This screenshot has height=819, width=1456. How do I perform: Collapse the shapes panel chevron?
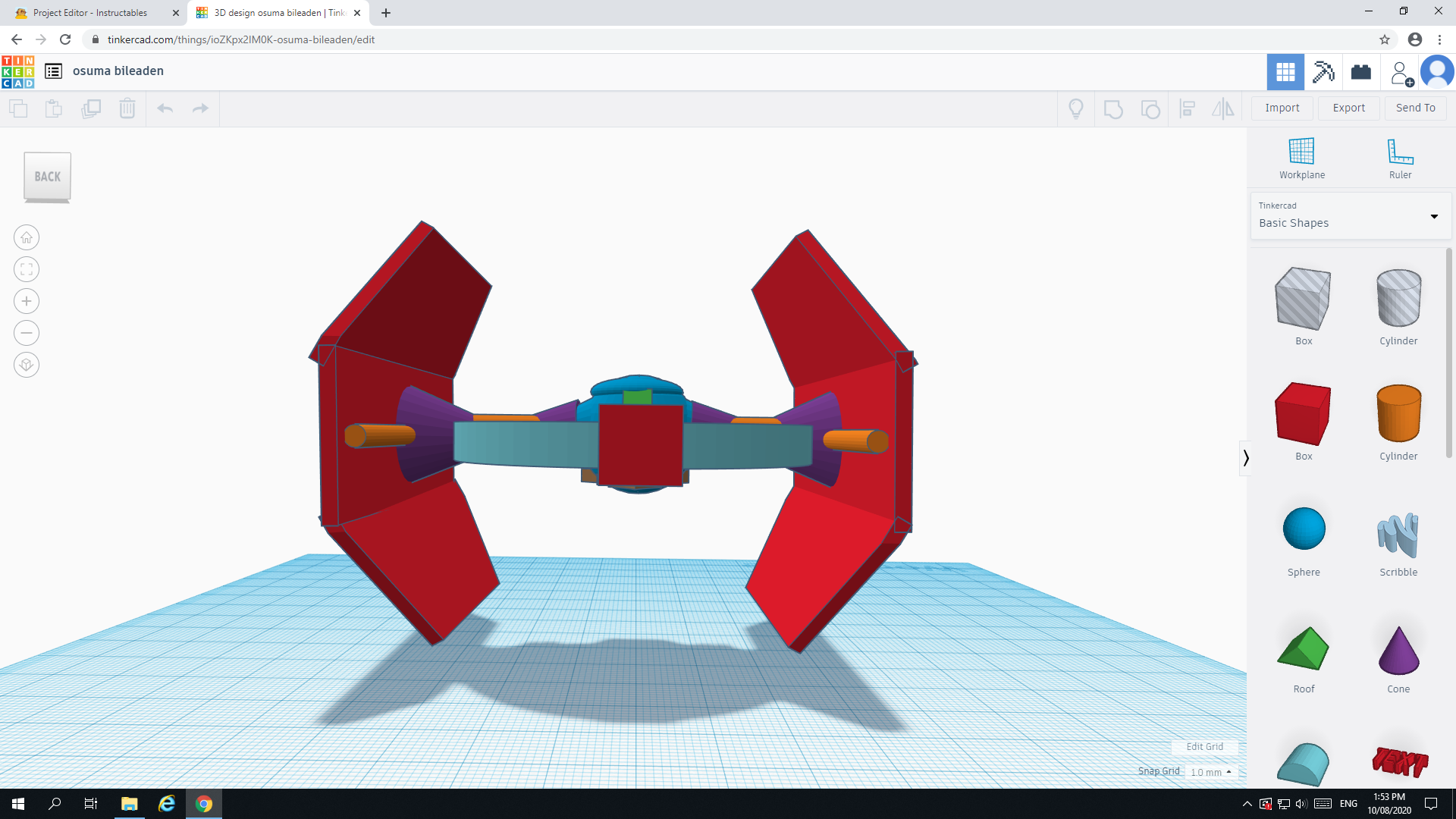pyautogui.click(x=1245, y=458)
